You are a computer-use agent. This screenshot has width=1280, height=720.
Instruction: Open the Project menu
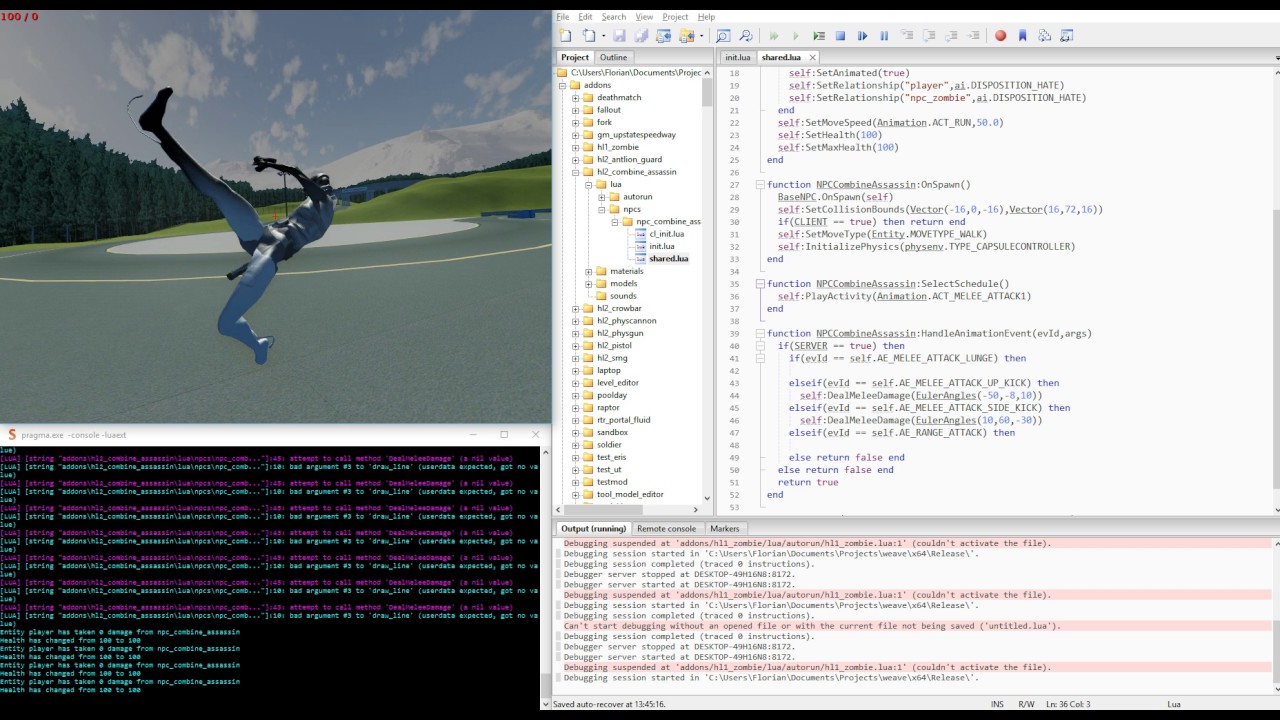675,17
